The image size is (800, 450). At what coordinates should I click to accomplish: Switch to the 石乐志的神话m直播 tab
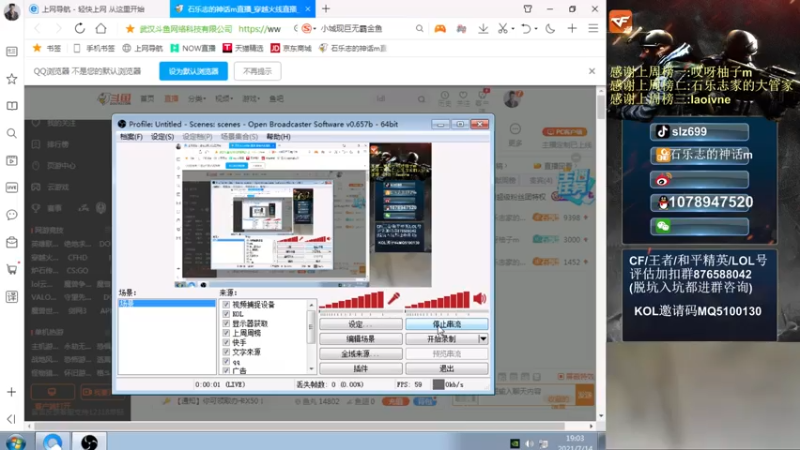coord(242,9)
